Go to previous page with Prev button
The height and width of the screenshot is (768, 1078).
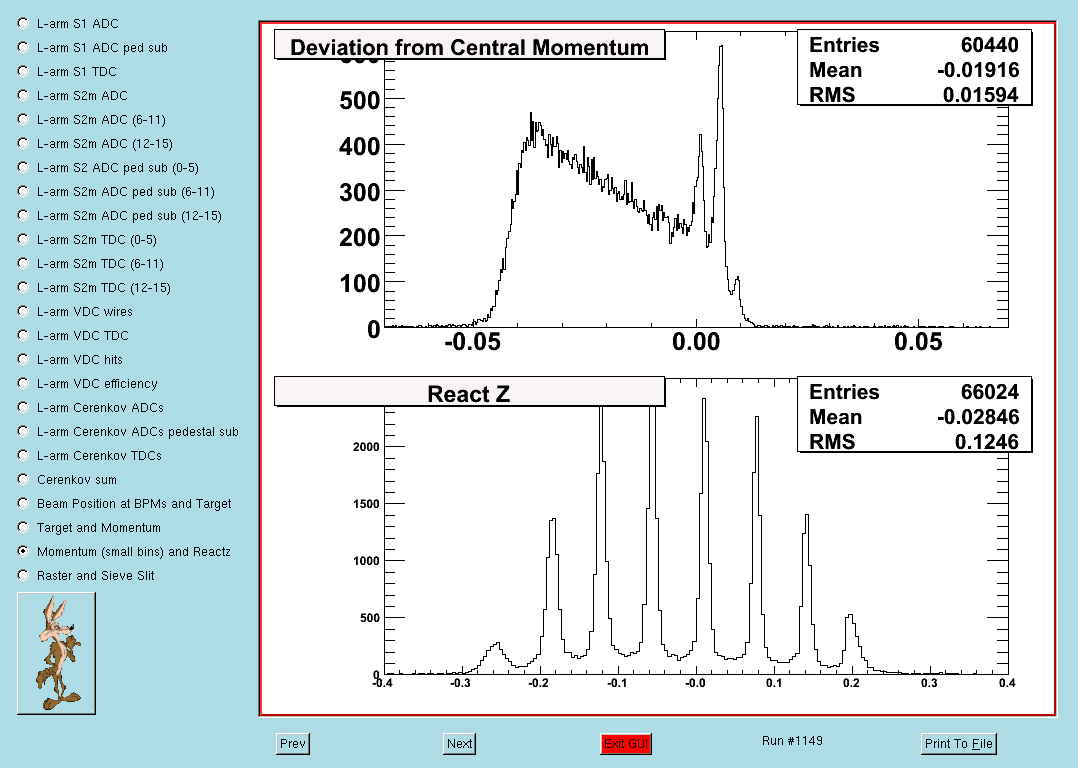(293, 743)
